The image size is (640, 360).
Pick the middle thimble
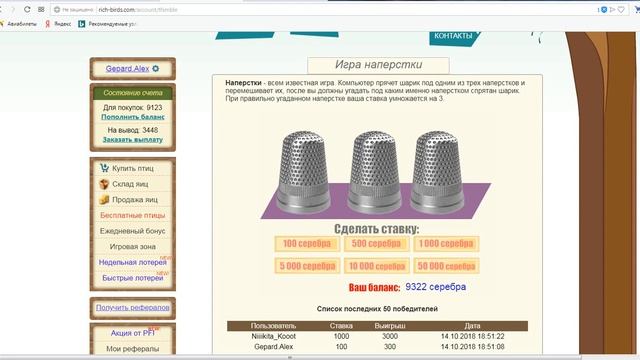374,171
